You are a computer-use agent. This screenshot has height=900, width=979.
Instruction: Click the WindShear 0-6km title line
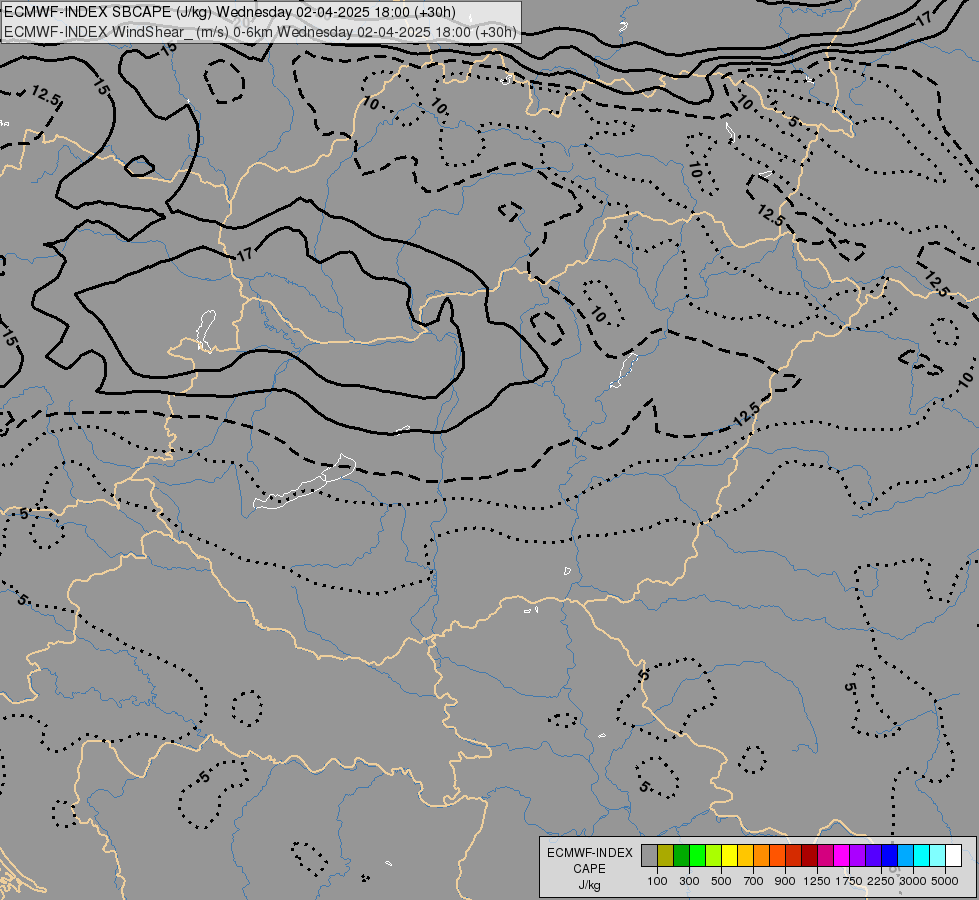[260, 32]
